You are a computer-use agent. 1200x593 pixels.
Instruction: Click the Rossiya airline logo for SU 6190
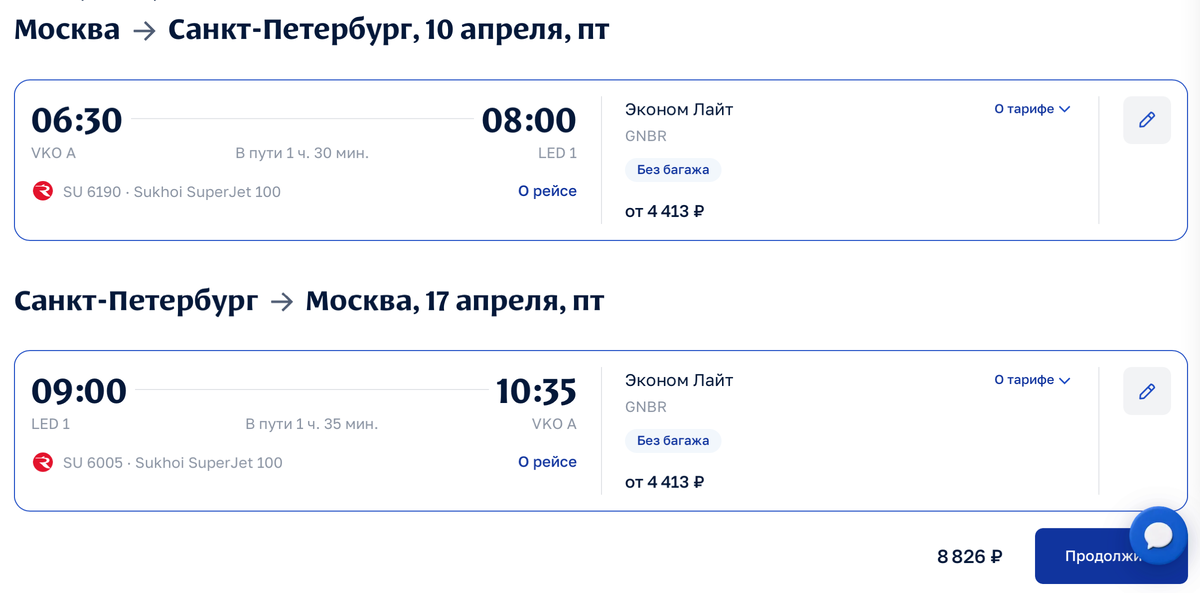coord(43,191)
